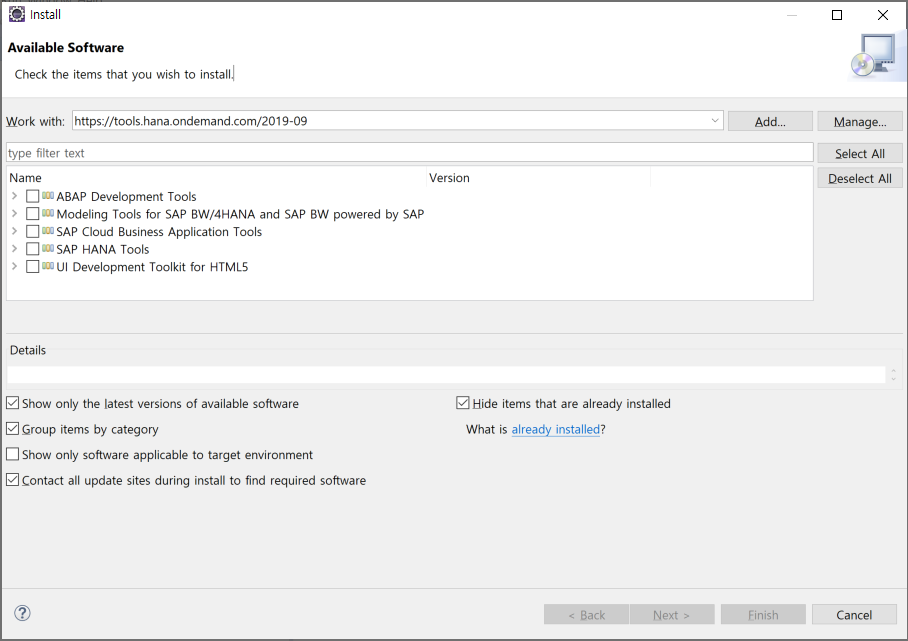Maximize the Install dialog window

click(837, 14)
